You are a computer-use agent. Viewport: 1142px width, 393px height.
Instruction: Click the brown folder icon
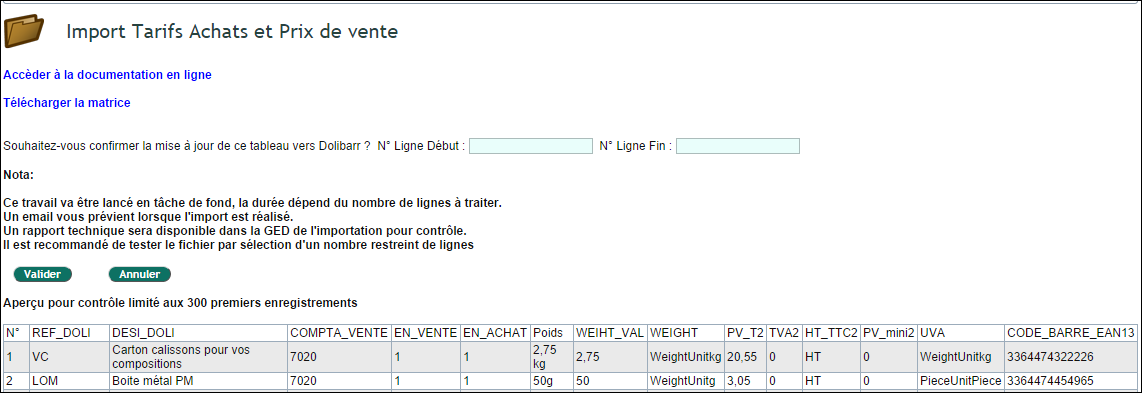click(x=24, y=32)
